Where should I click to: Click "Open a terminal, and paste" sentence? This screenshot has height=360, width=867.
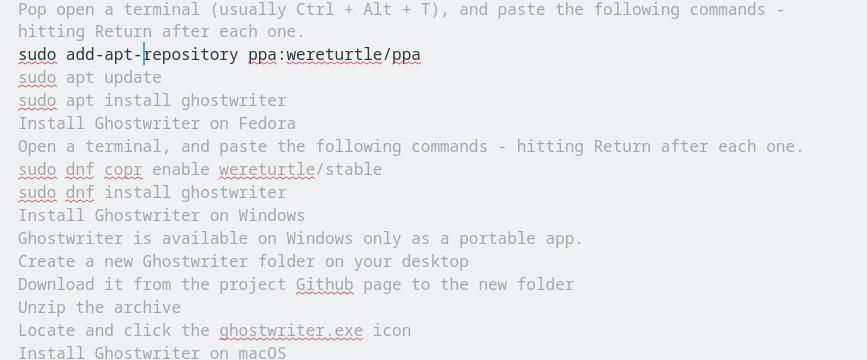411,147
